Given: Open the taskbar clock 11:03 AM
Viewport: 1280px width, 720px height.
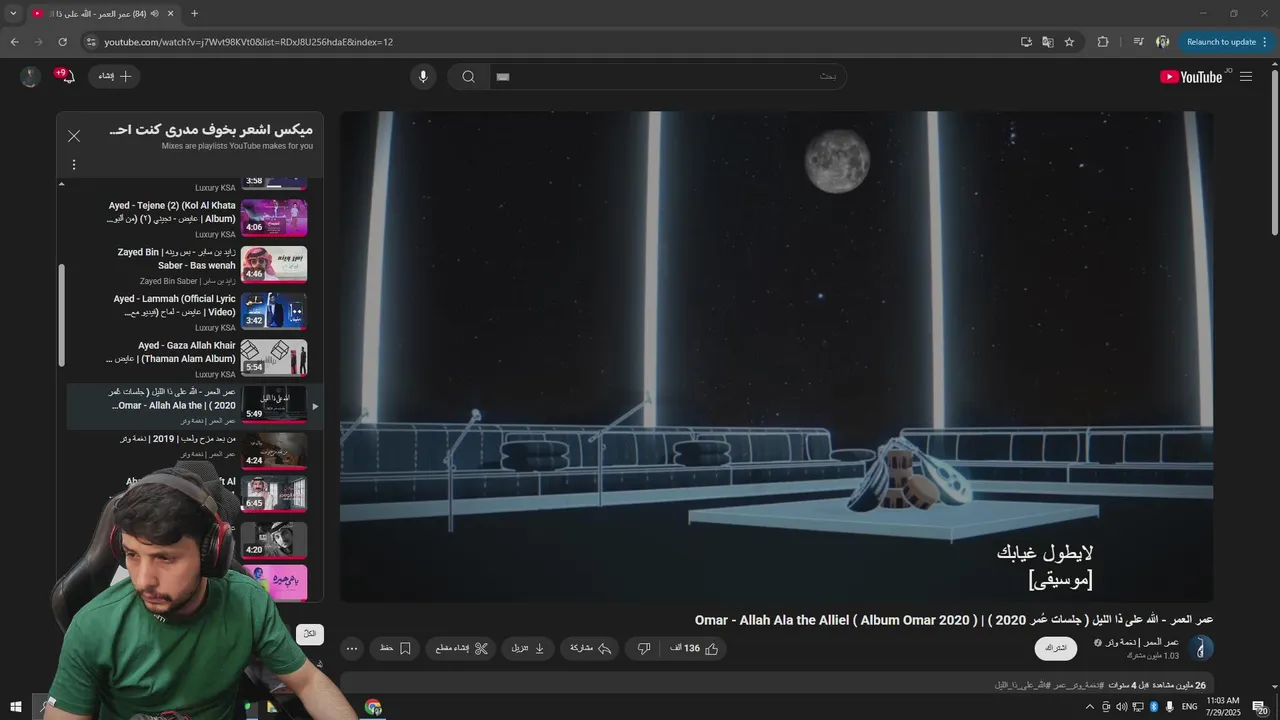Looking at the screenshot, I should pyautogui.click(x=1223, y=707).
